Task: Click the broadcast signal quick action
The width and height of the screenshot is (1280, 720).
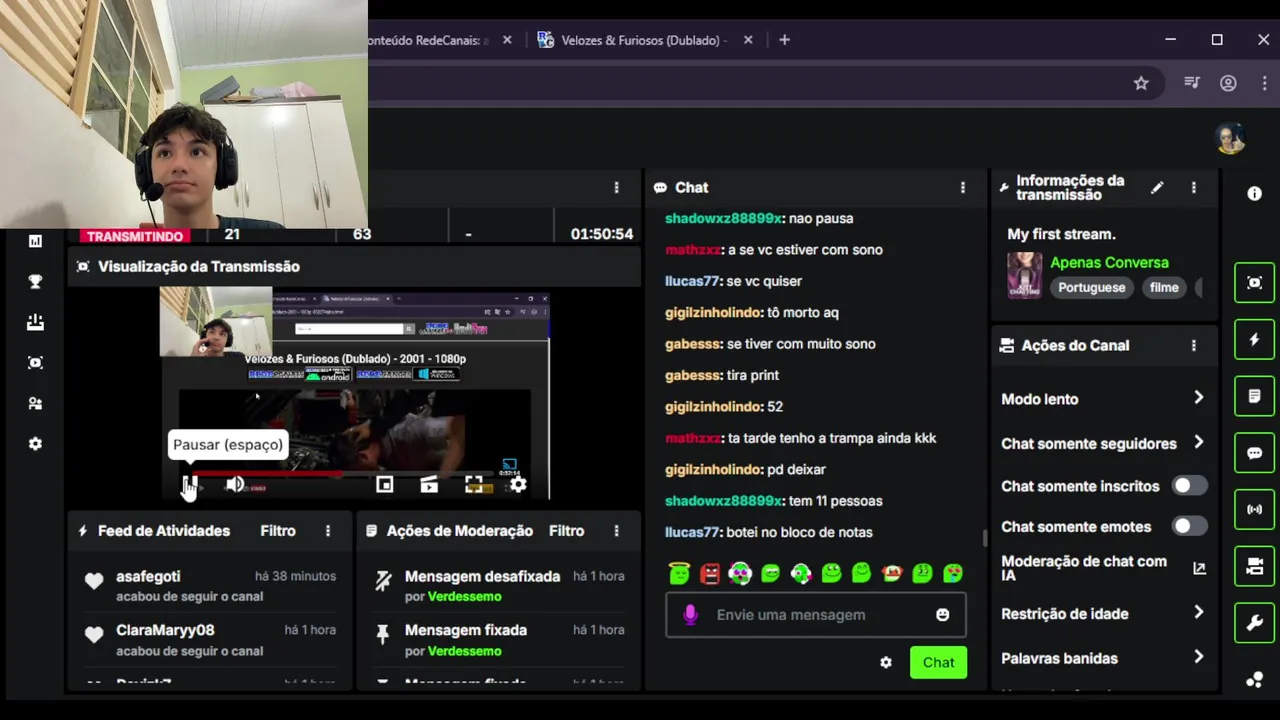Action: [1254, 510]
